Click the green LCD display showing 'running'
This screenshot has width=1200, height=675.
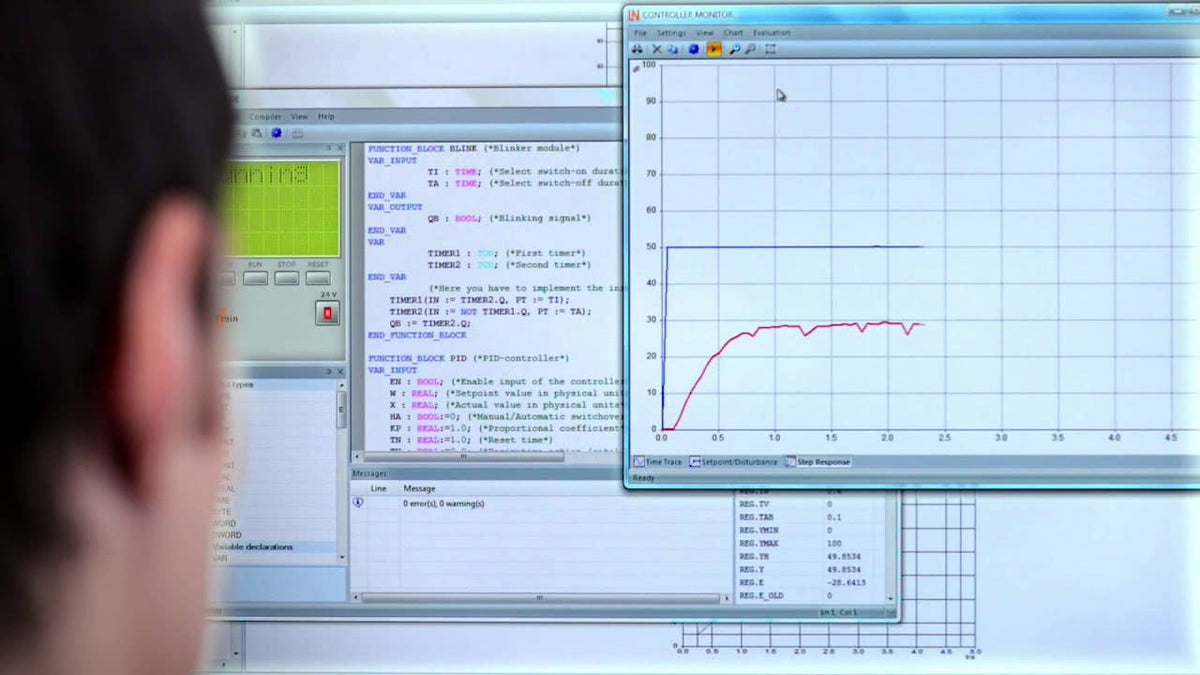[281, 208]
